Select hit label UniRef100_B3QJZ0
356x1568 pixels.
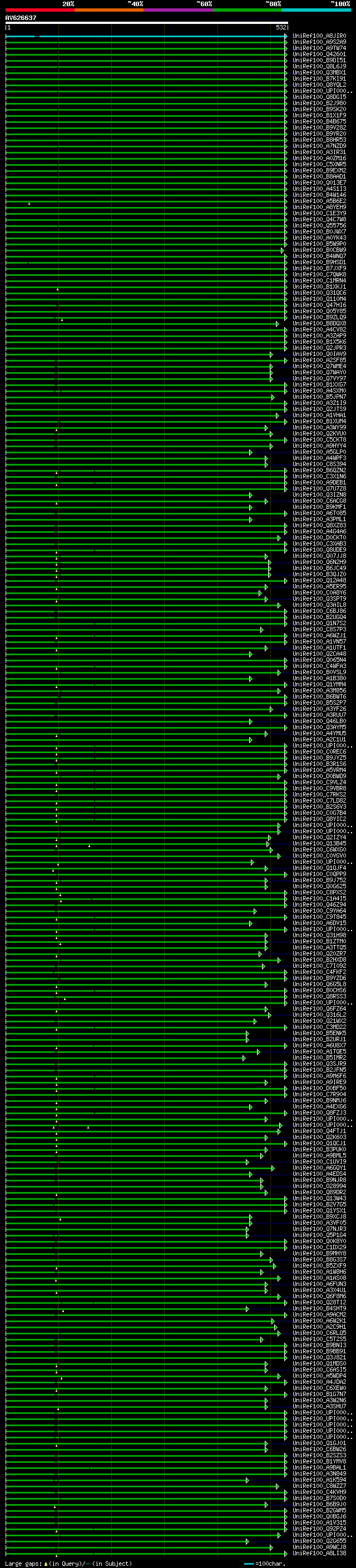(319, 575)
